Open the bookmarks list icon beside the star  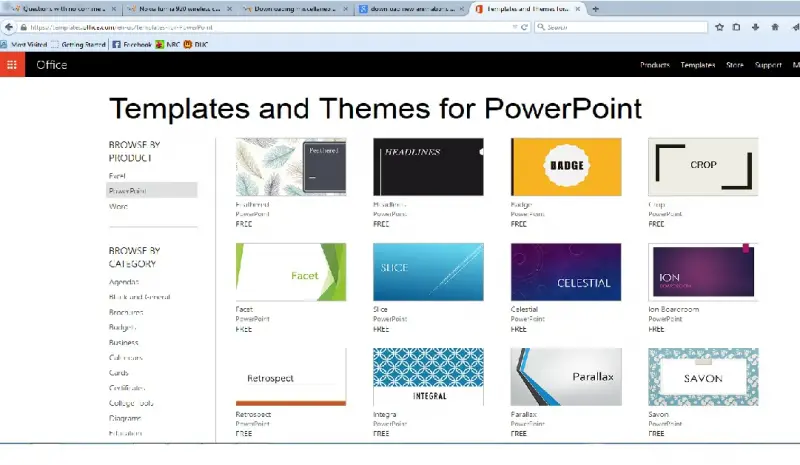(736, 27)
